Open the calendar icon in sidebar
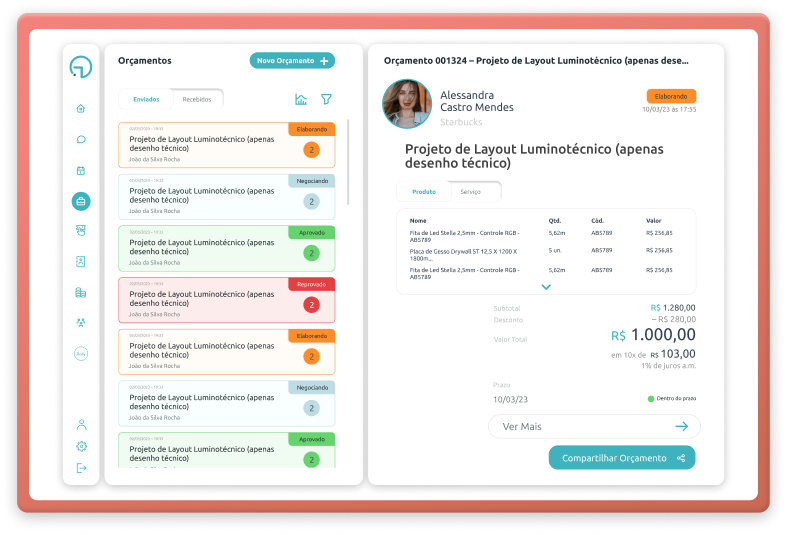The image size is (787, 534). (x=81, y=170)
